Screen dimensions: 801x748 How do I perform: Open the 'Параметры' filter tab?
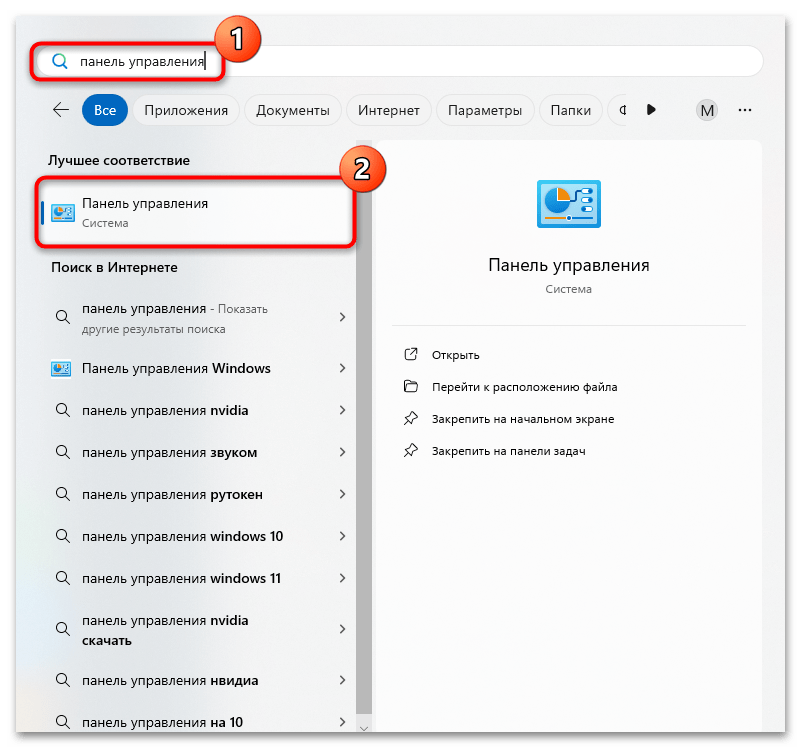(485, 110)
